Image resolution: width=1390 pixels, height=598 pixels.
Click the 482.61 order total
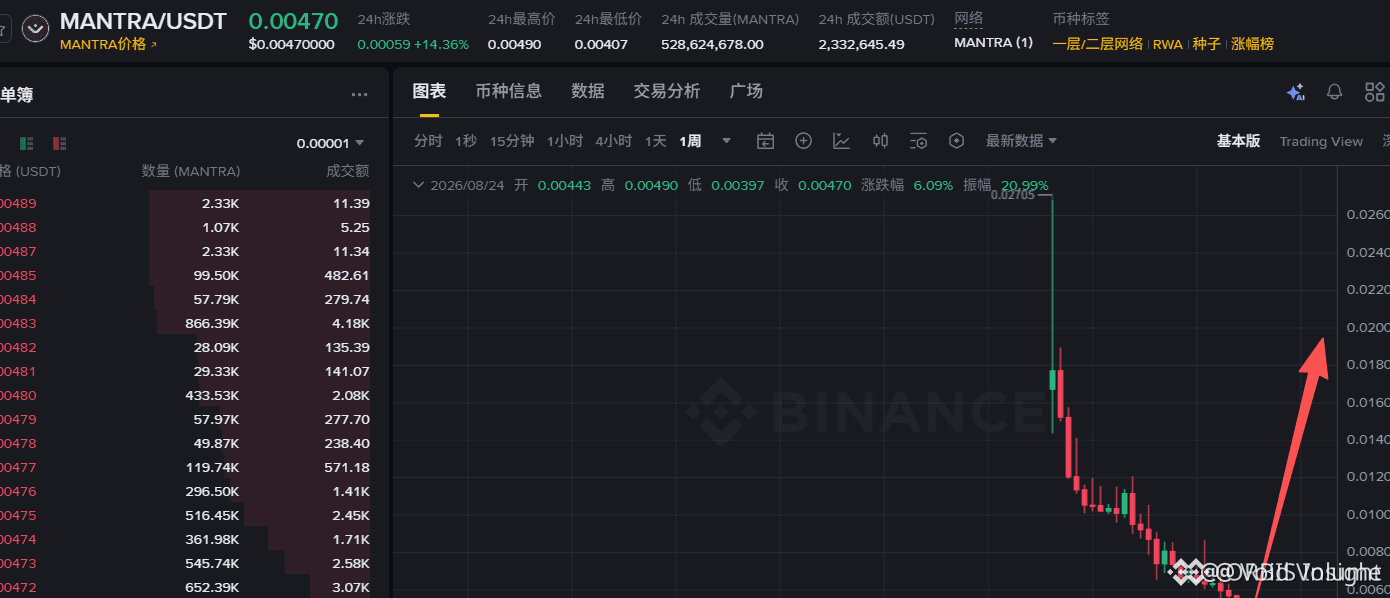tap(347, 275)
